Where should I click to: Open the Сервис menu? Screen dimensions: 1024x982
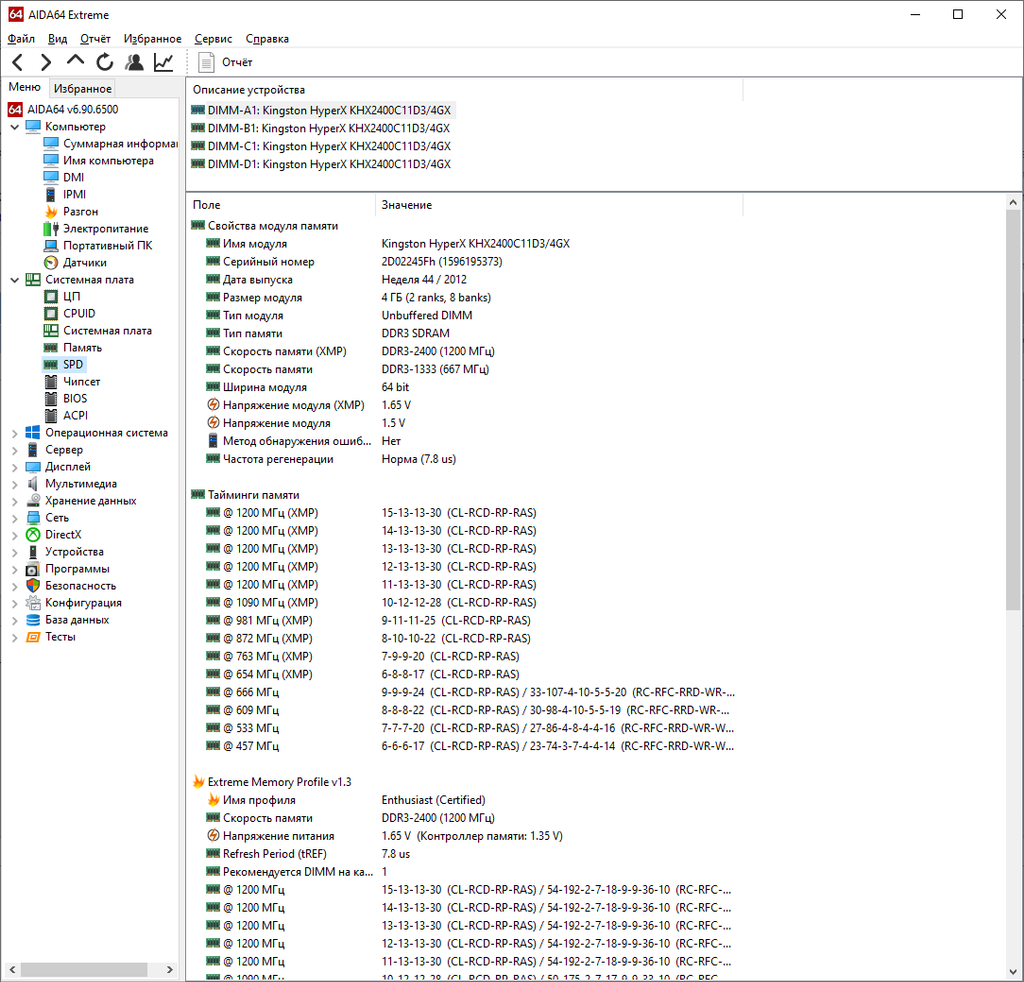pos(214,39)
